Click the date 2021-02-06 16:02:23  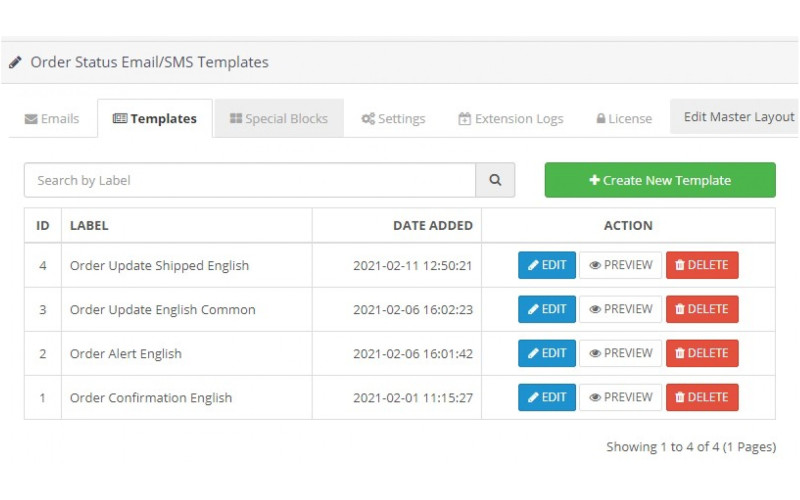point(413,310)
